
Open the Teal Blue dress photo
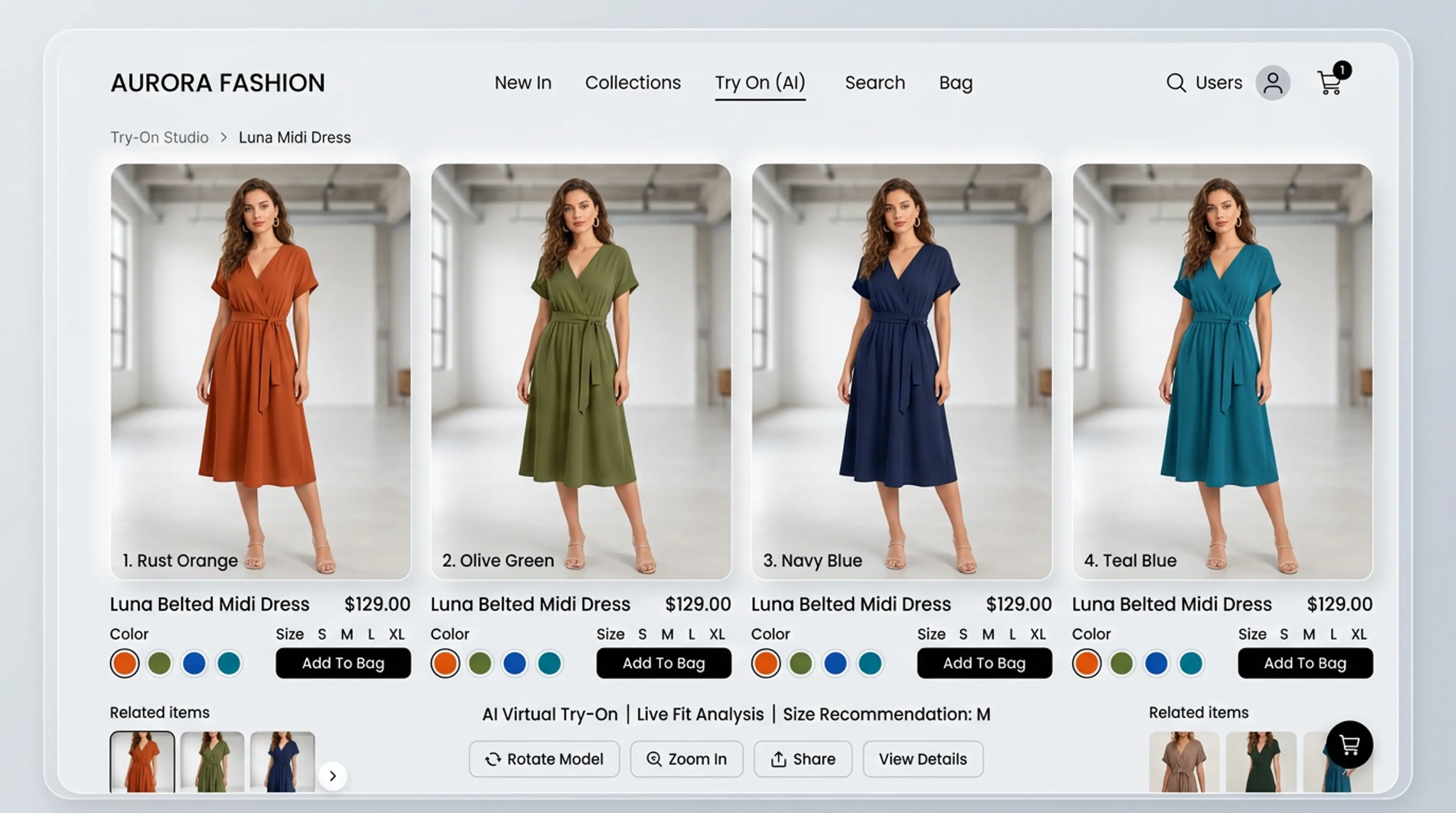pyautogui.click(x=1222, y=371)
